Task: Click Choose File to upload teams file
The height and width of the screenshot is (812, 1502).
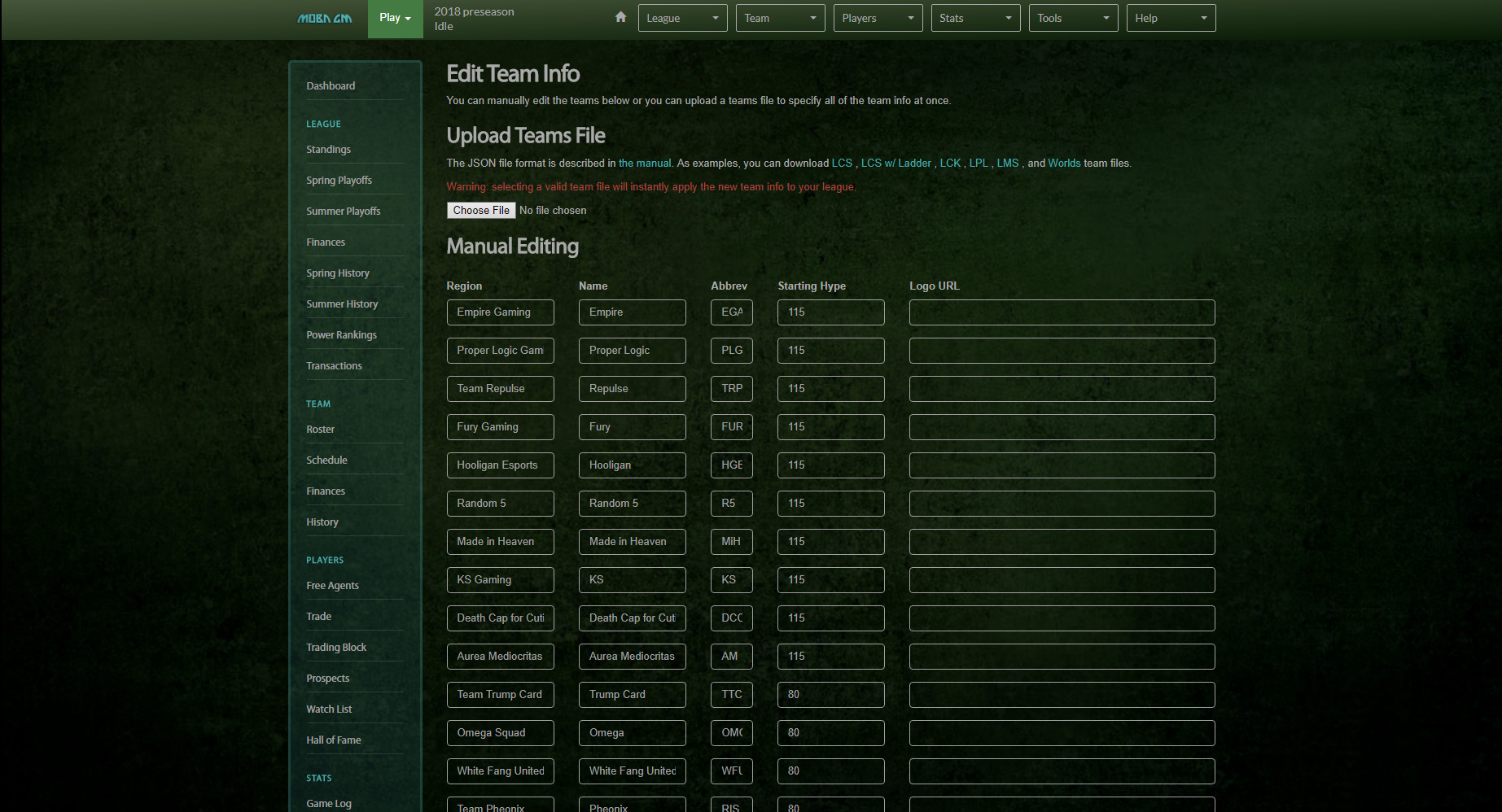Action: click(480, 210)
